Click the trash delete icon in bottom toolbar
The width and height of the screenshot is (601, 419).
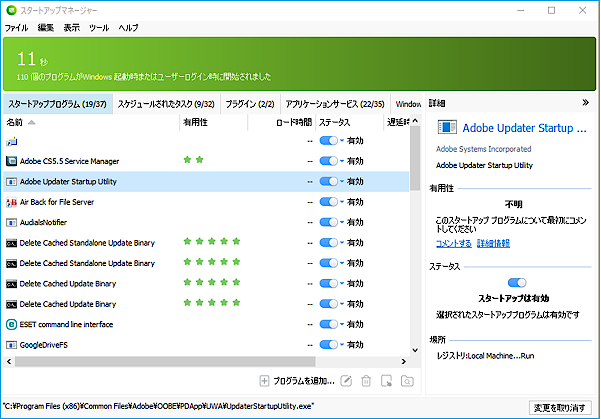pos(366,381)
